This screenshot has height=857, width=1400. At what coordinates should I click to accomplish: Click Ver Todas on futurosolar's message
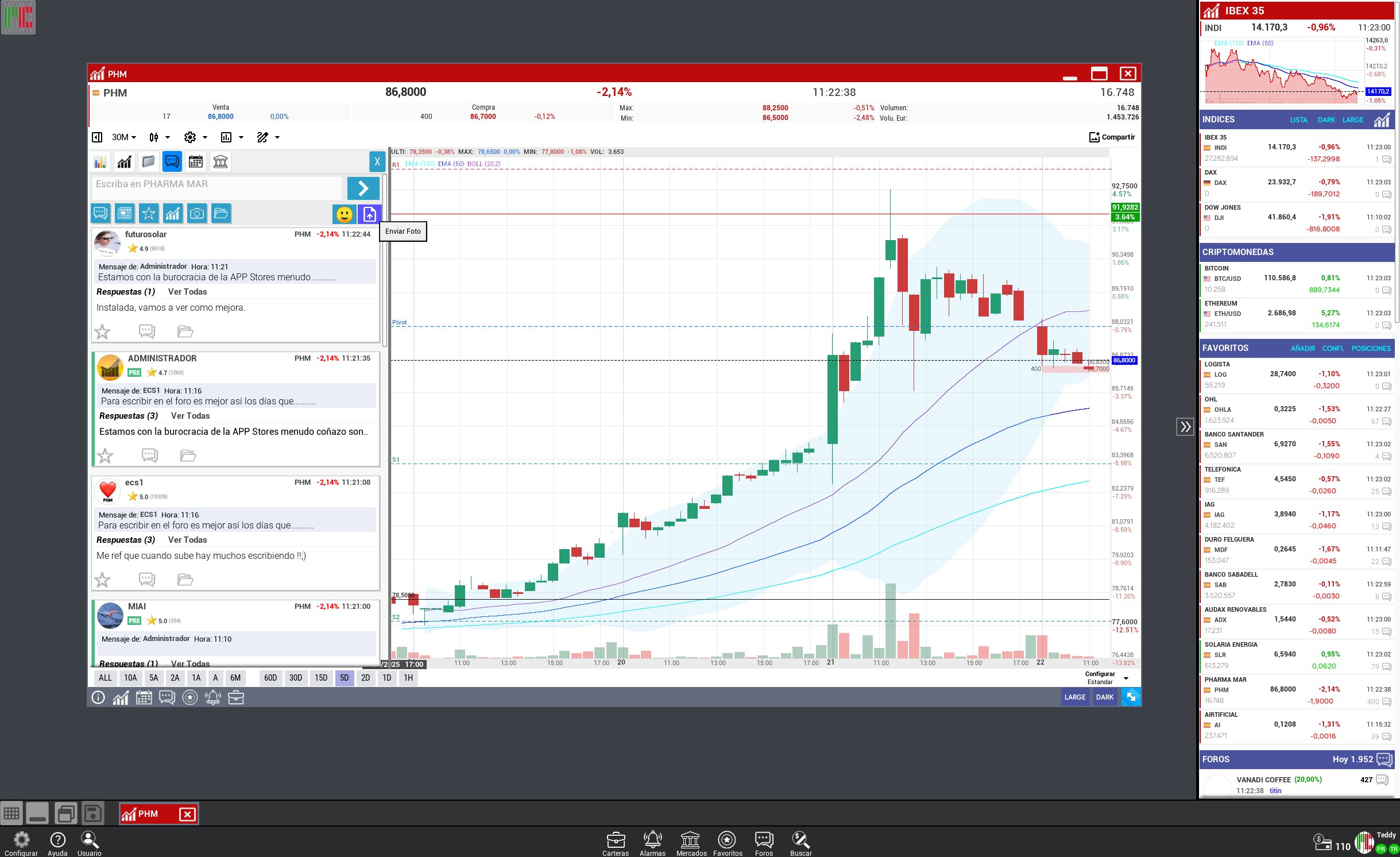point(187,292)
